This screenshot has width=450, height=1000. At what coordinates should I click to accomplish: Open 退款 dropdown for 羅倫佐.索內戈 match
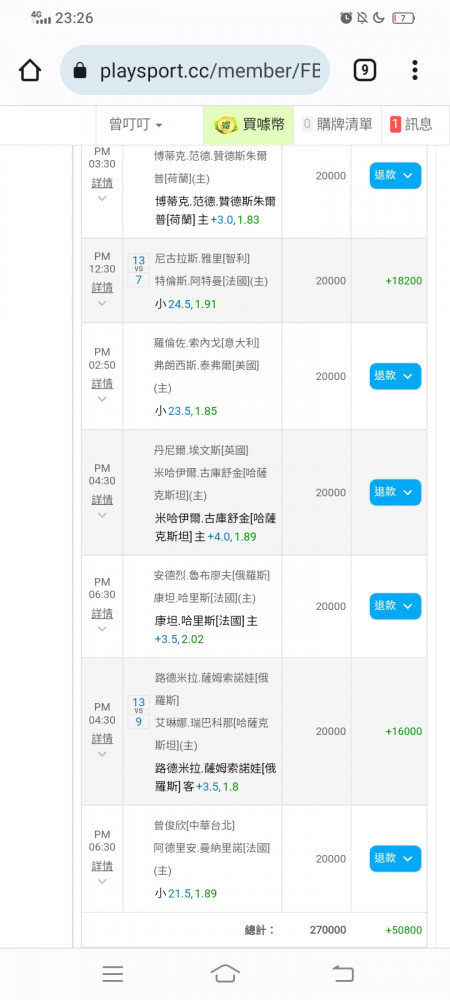coord(395,376)
